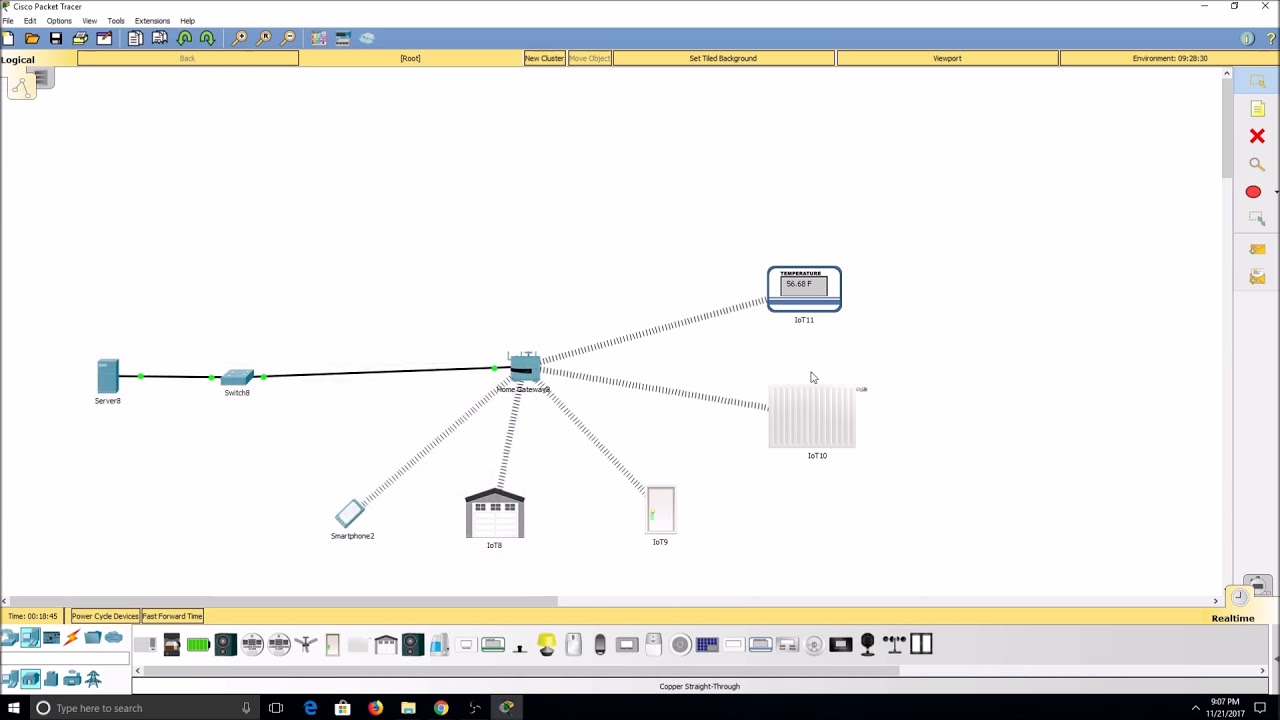Image resolution: width=1280 pixels, height=720 pixels.
Task: Select the Smartphone2 device
Action: point(350,514)
